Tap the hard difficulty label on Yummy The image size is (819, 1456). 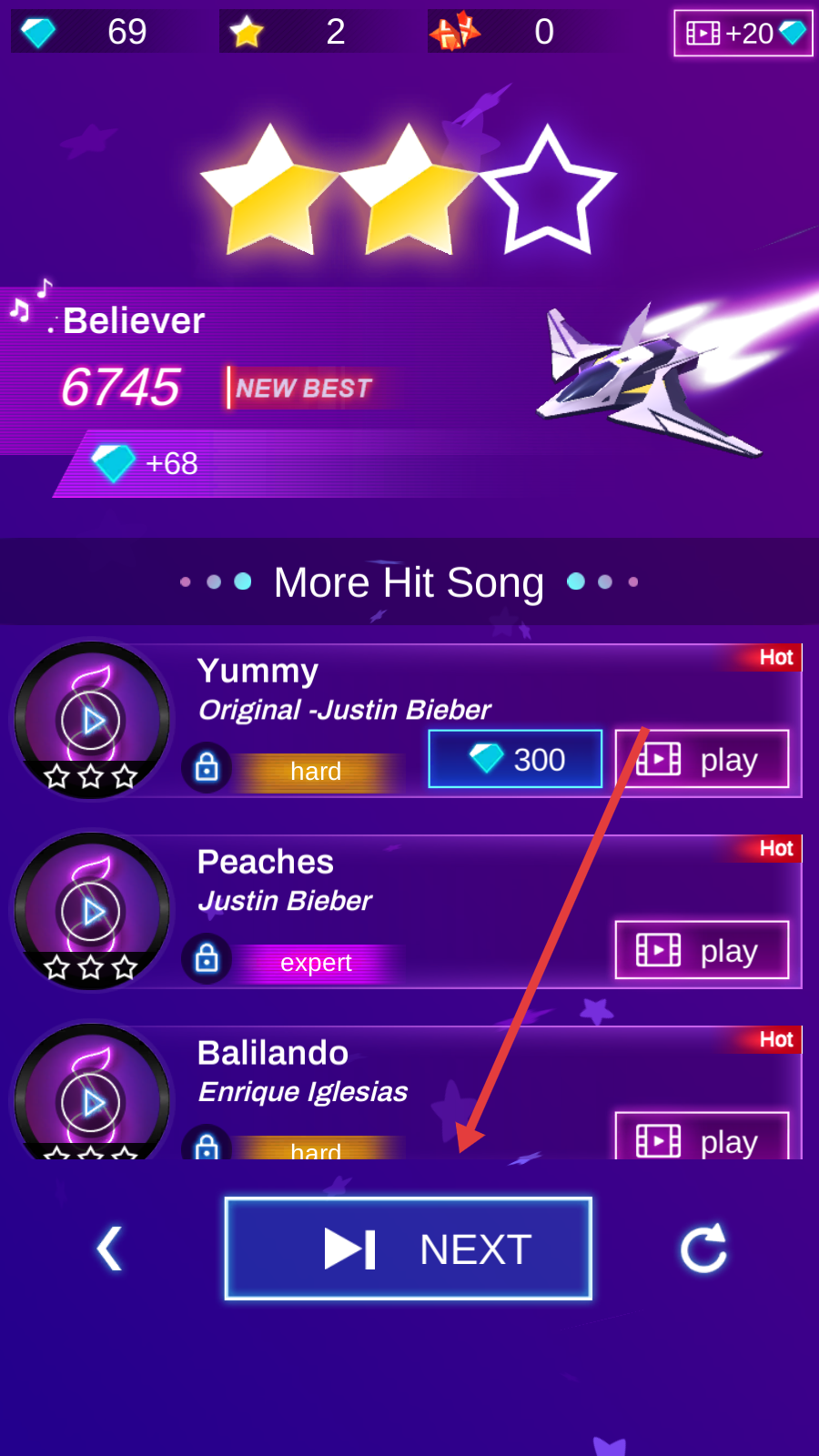click(316, 772)
